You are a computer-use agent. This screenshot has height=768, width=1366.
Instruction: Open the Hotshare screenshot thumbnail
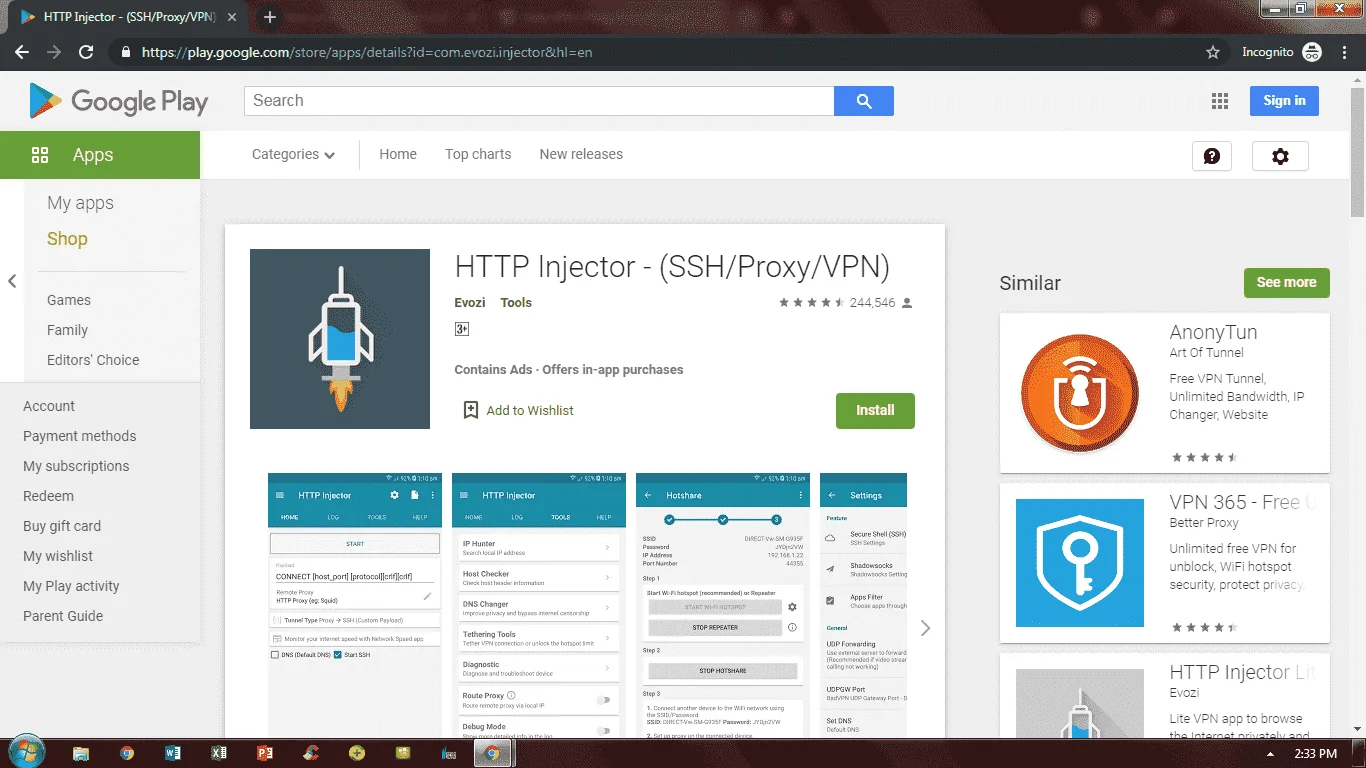pos(722,606)
